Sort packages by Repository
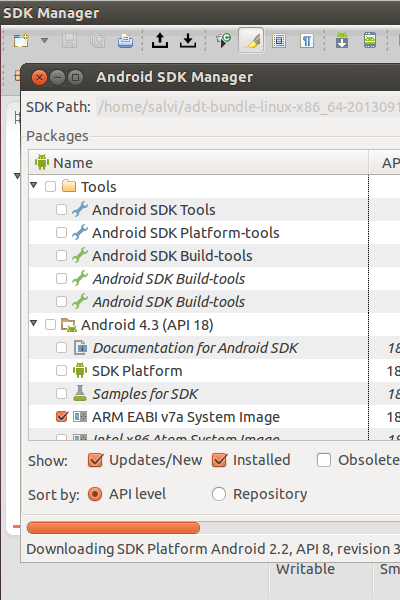400x600 pixels. point(219,494)
